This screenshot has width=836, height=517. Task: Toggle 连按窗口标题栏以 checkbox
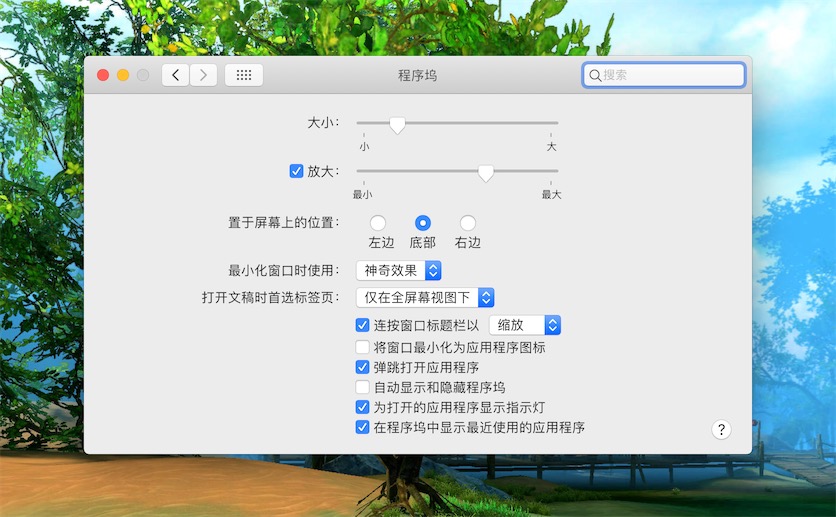(363, 325)
